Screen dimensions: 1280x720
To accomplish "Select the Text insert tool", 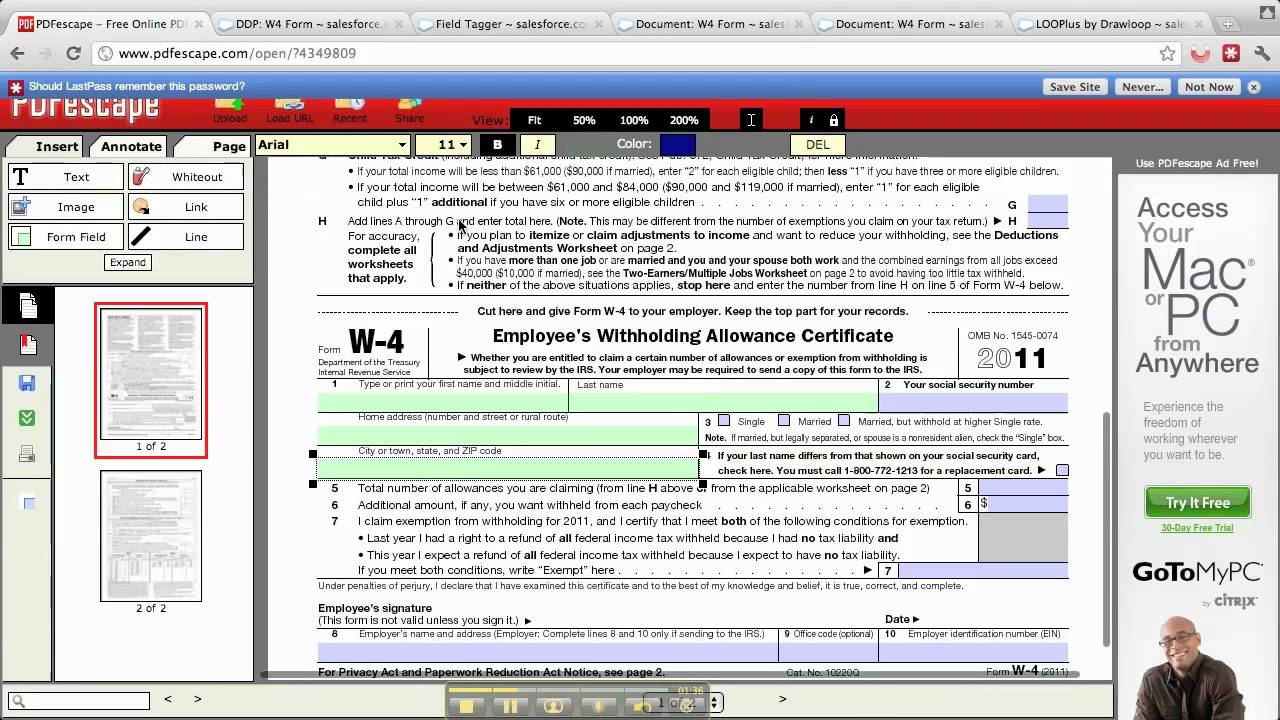I will click(66, 177).
